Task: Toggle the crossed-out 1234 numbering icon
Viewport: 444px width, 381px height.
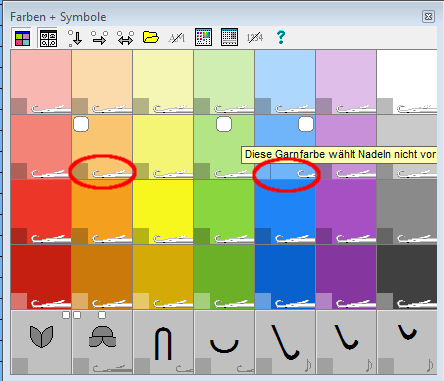Action: [x=255, y=37]
